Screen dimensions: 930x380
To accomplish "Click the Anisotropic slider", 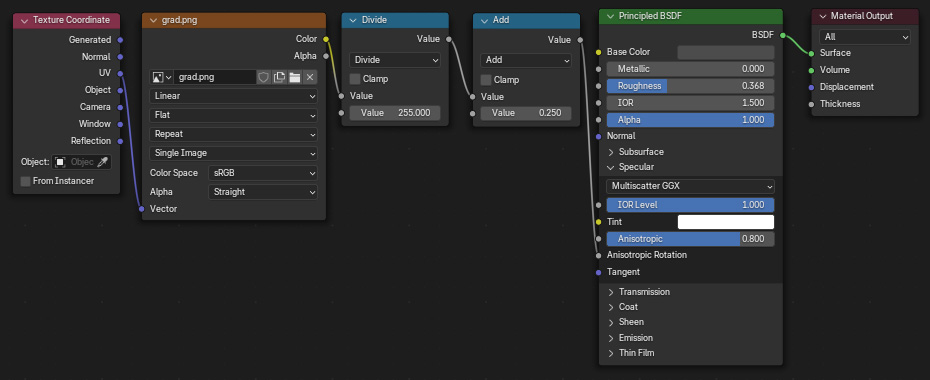I will 690,239.
